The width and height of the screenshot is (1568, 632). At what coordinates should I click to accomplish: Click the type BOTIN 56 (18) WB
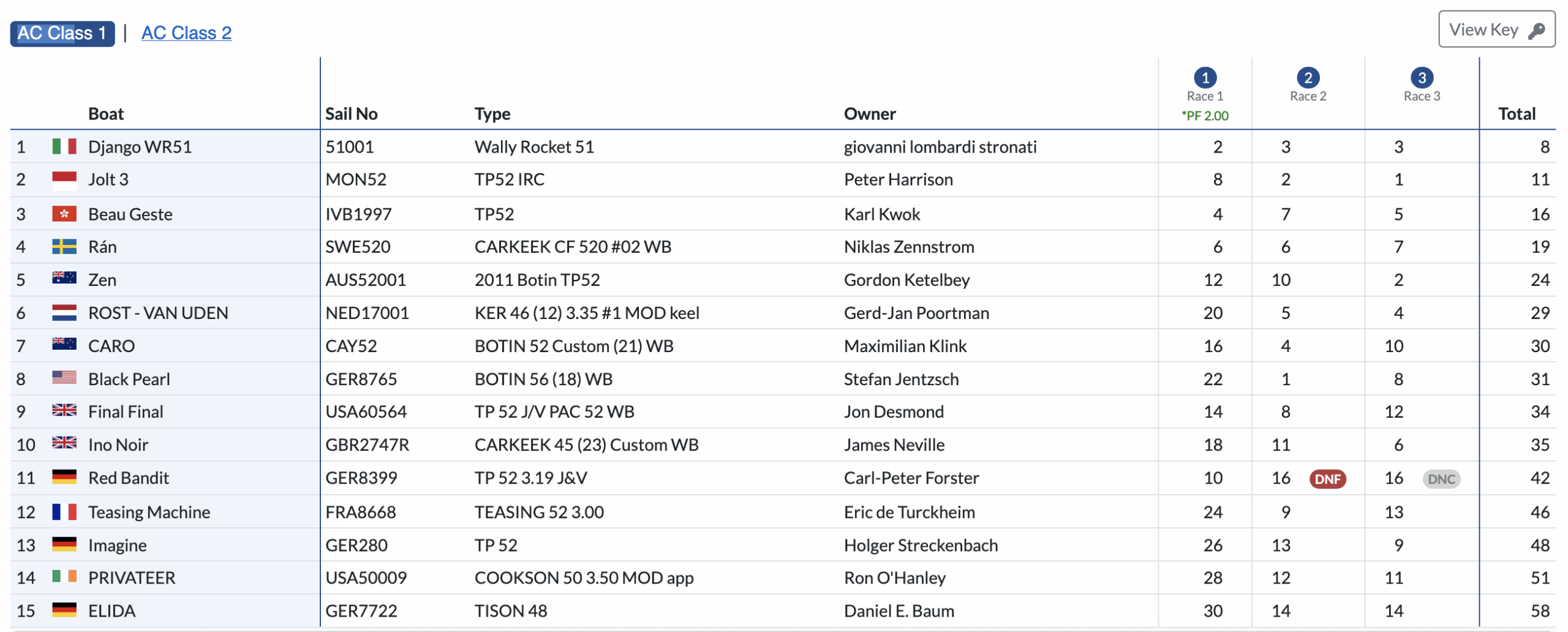click(543, 379)
